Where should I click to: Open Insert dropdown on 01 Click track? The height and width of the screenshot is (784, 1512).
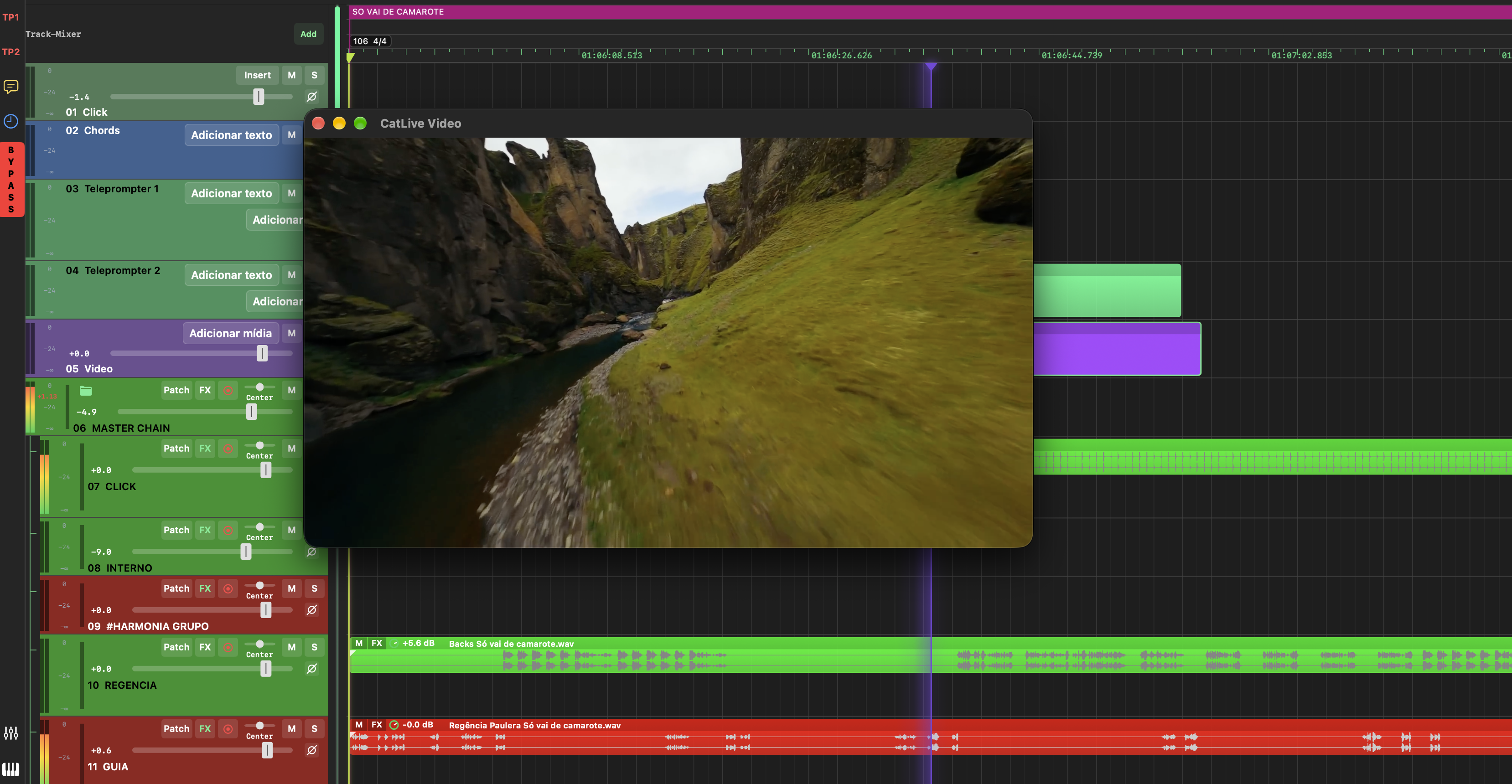[x=257, y=75]
